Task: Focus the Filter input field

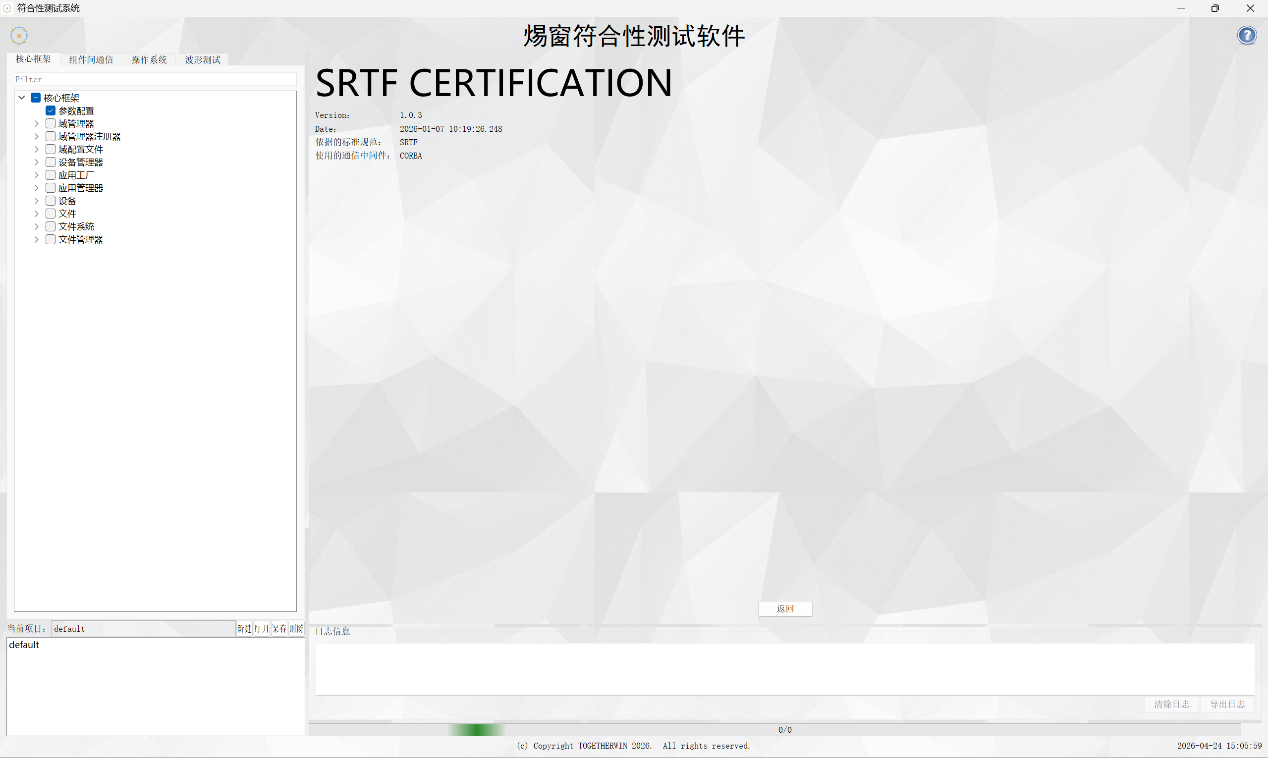Action: 155,79
